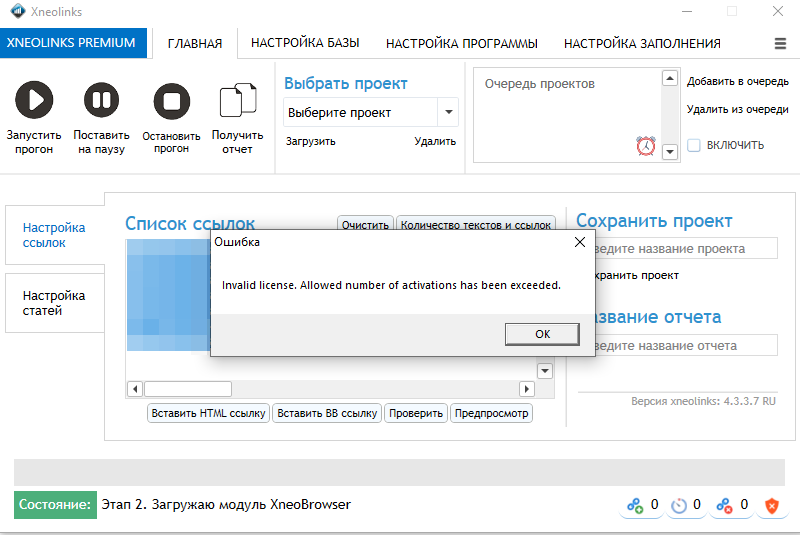The image size is (800, 535).
Task: Click the Invalid license error message text
Action: [391, 285]
